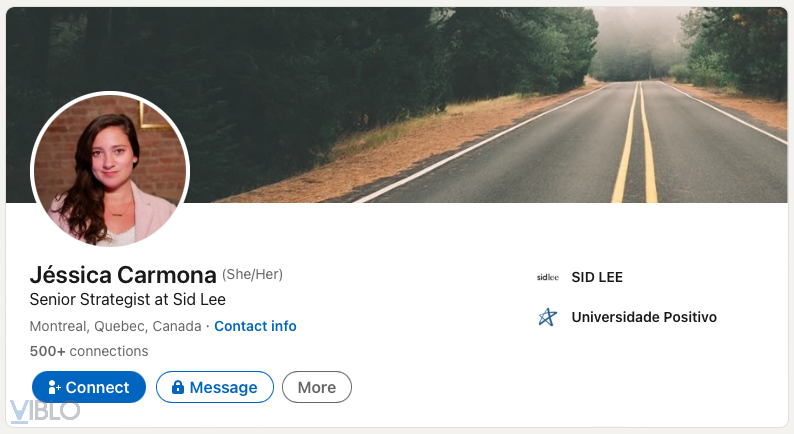
Task: Click the Universidade Positivo star logo
Action: (547, 317)
